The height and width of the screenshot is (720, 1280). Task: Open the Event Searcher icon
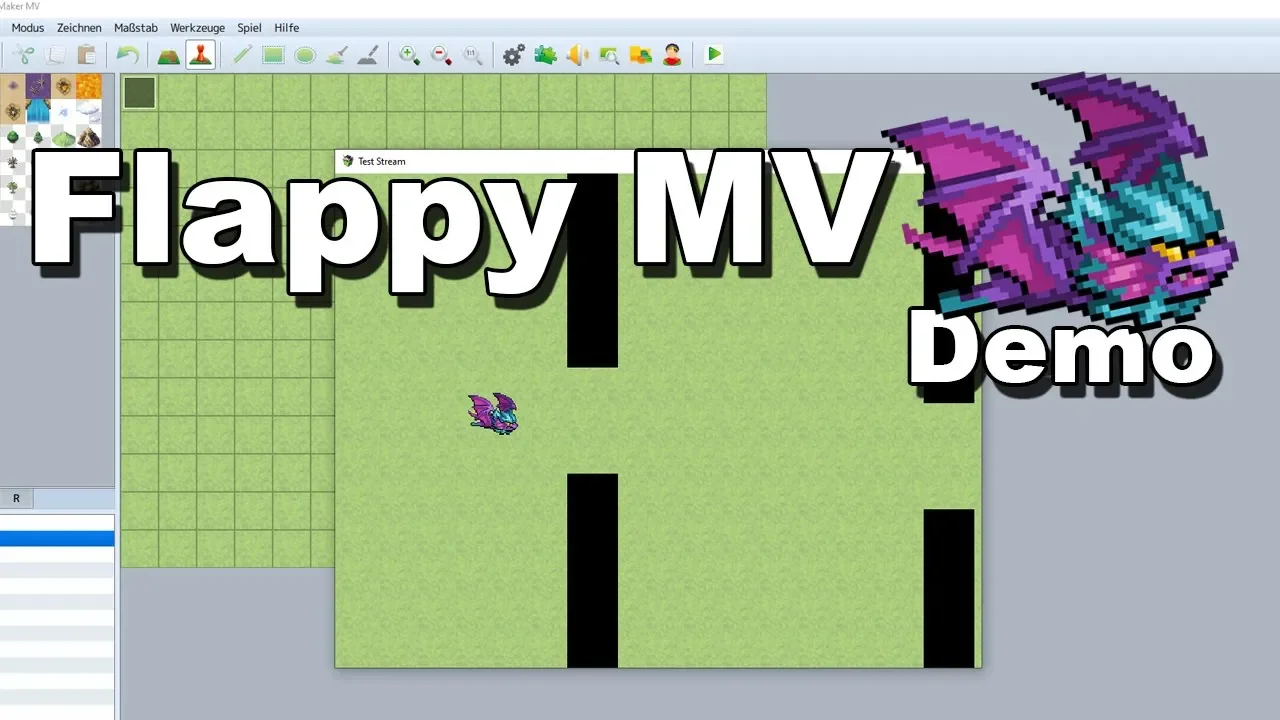pyautogui.click(x=609, y=55)
